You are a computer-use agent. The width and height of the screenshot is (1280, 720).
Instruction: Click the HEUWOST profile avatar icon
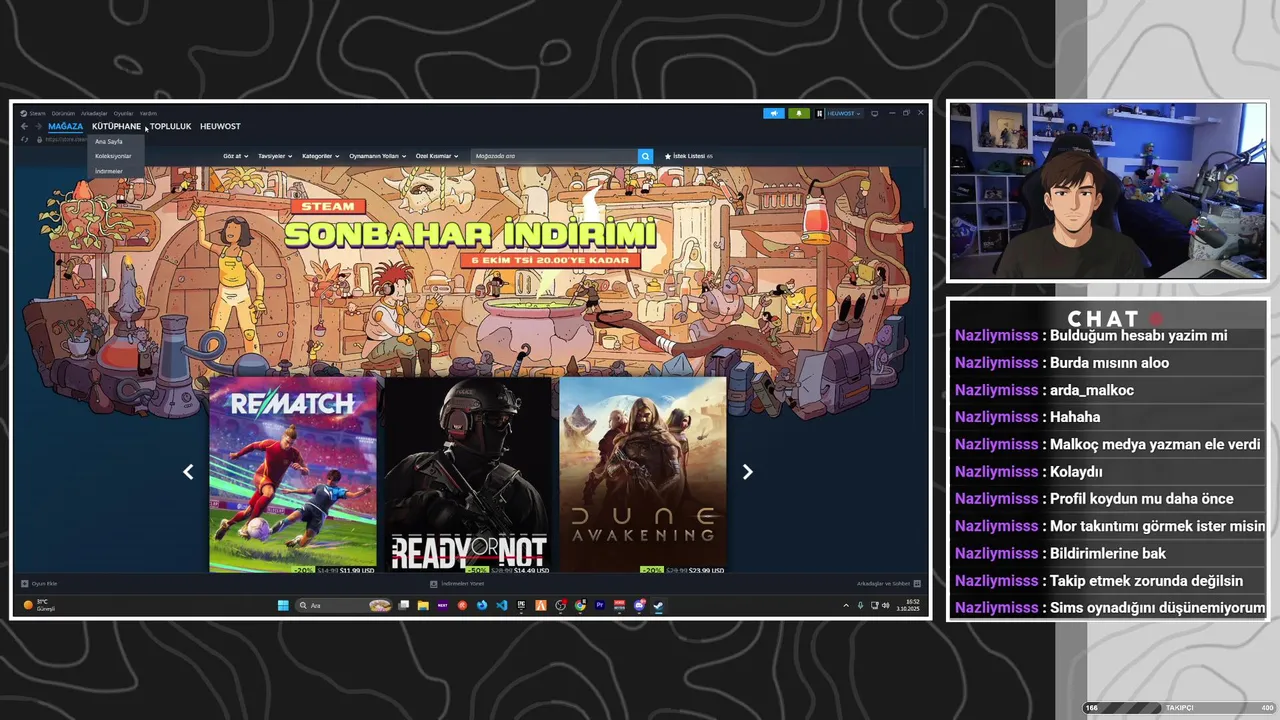tap(819, 113)
